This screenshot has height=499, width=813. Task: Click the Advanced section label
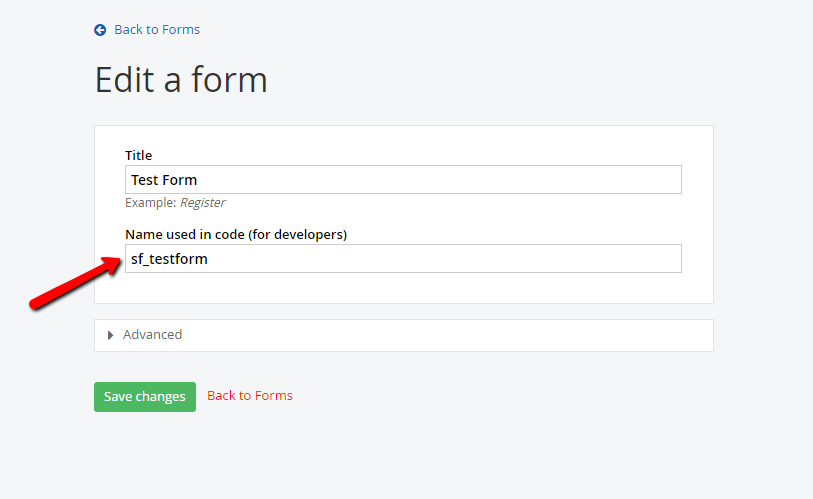tap(152, 335)
